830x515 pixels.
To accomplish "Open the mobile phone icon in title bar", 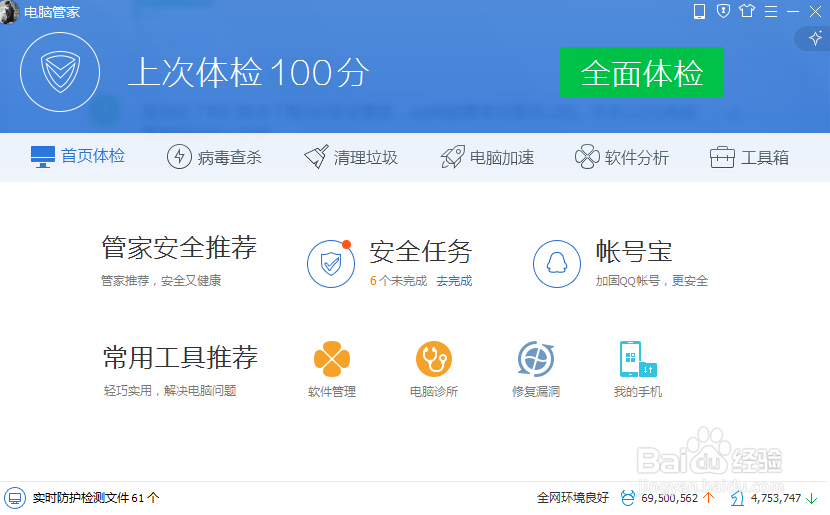I will [x=699, y=11].
